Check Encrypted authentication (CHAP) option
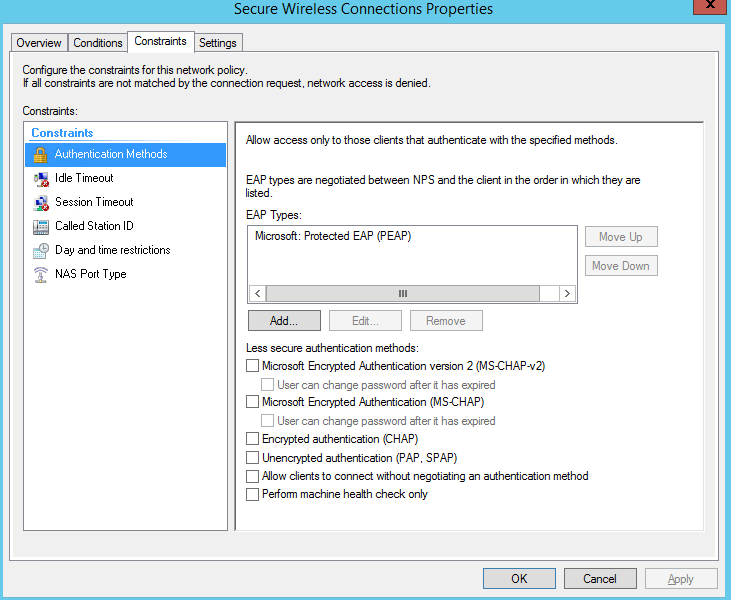Image resolution: width=731 pixels, height=600 pixels. tap(252, 439)
